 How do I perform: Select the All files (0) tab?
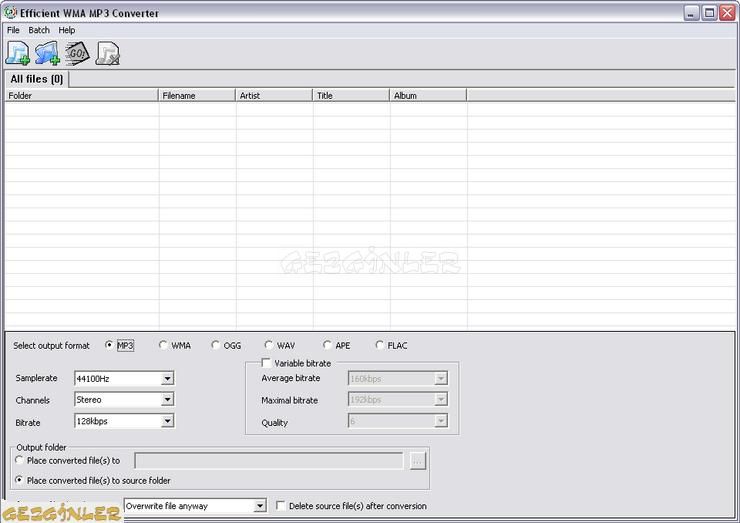point(37,79)
